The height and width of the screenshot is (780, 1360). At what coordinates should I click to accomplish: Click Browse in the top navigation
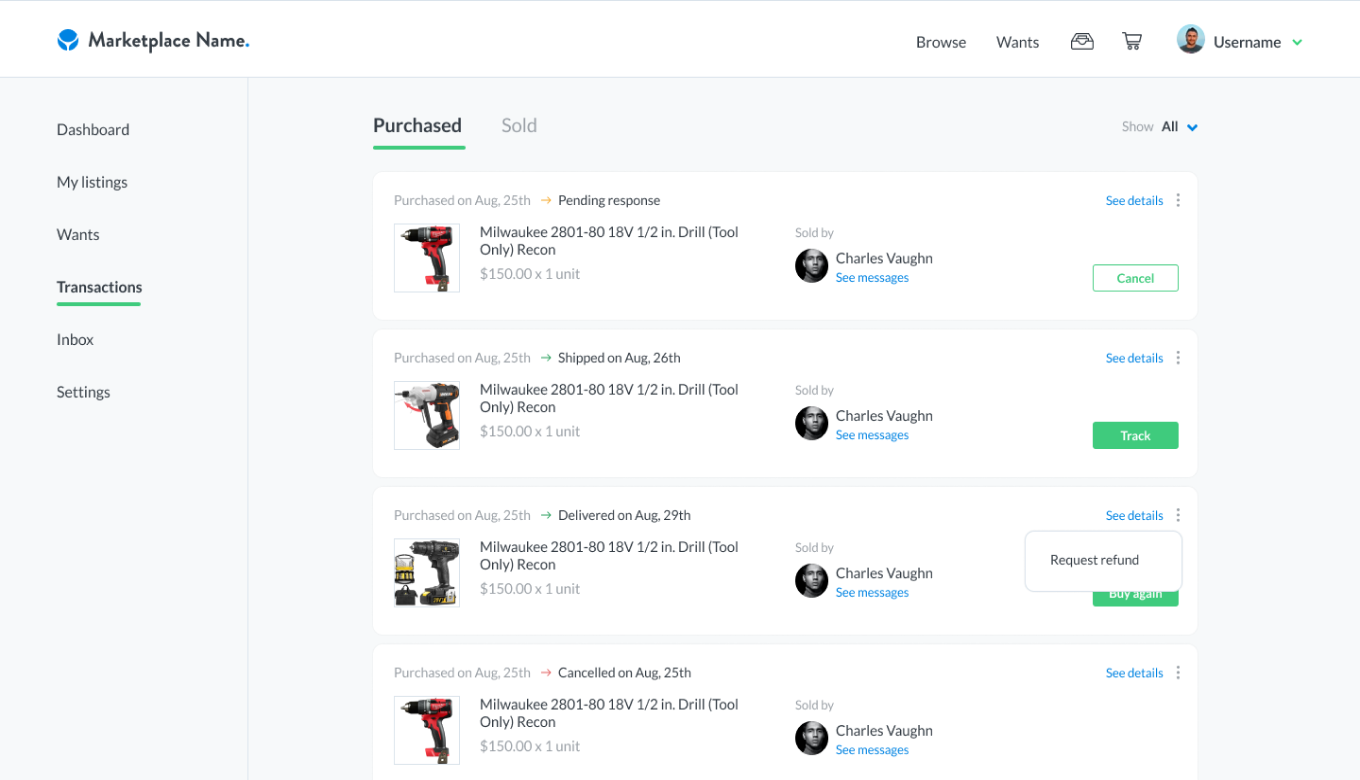pyautogui.click(x=941, y=42)
